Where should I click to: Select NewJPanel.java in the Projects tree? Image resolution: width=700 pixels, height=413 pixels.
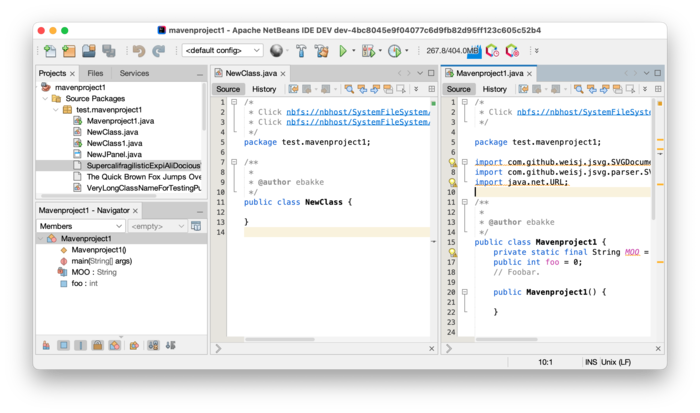113,154
